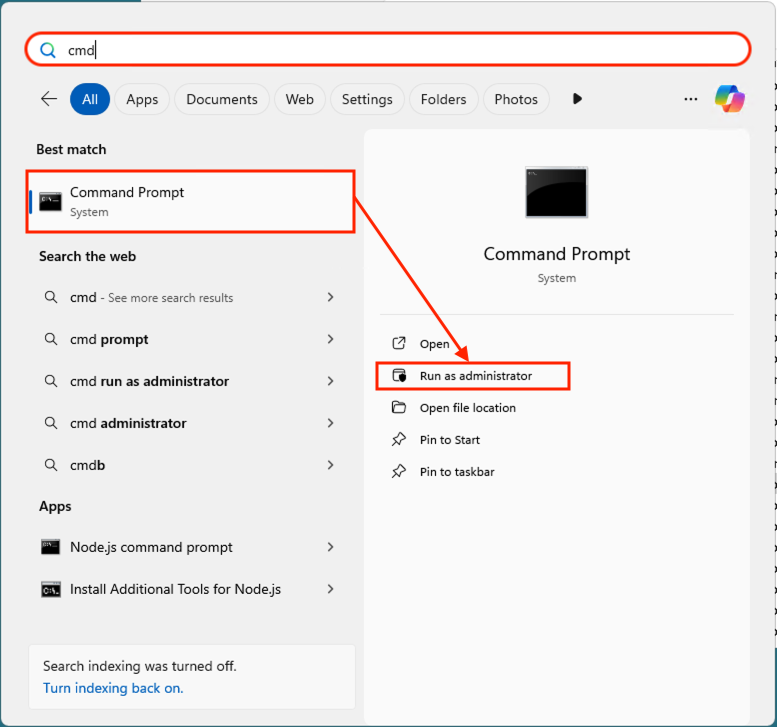Click the search magnifier icon in search box
This screenshot has width=777, height=727.
click(x=48, y=50)
